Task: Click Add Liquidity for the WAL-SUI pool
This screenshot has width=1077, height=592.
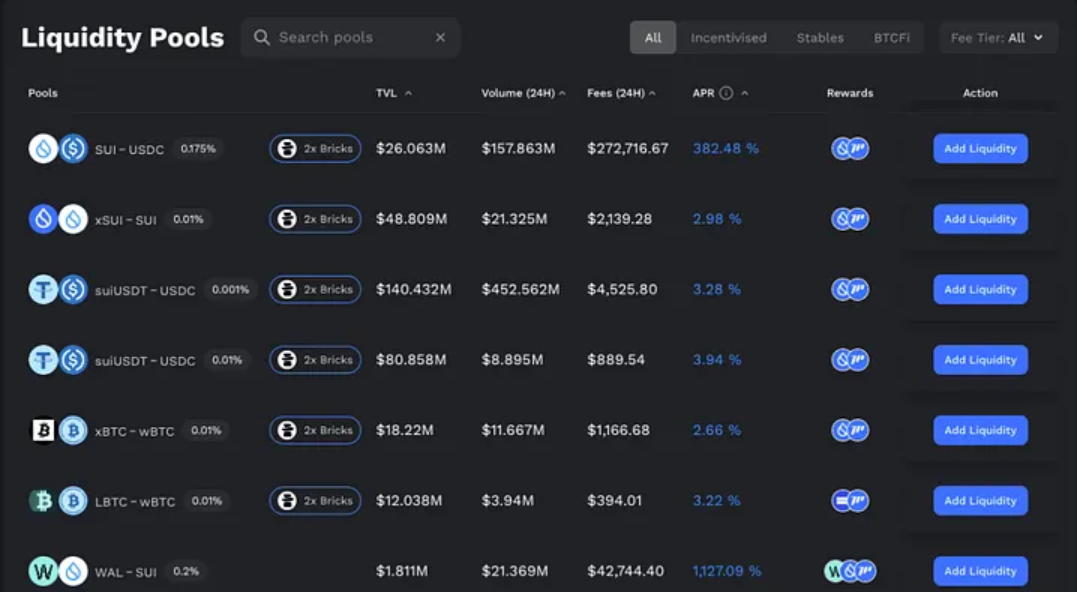Action: [x=980, y=571]
